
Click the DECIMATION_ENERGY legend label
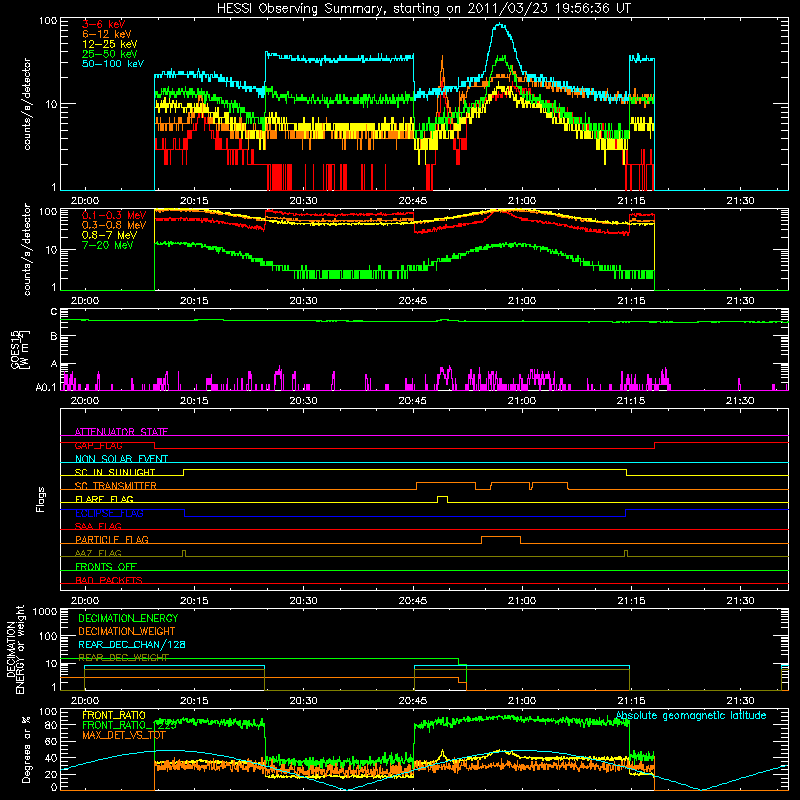[x=128, y=618]
